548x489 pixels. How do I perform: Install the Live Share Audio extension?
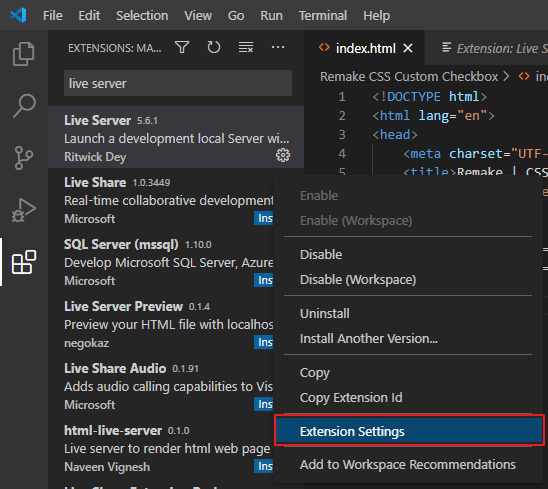point(264,404)
